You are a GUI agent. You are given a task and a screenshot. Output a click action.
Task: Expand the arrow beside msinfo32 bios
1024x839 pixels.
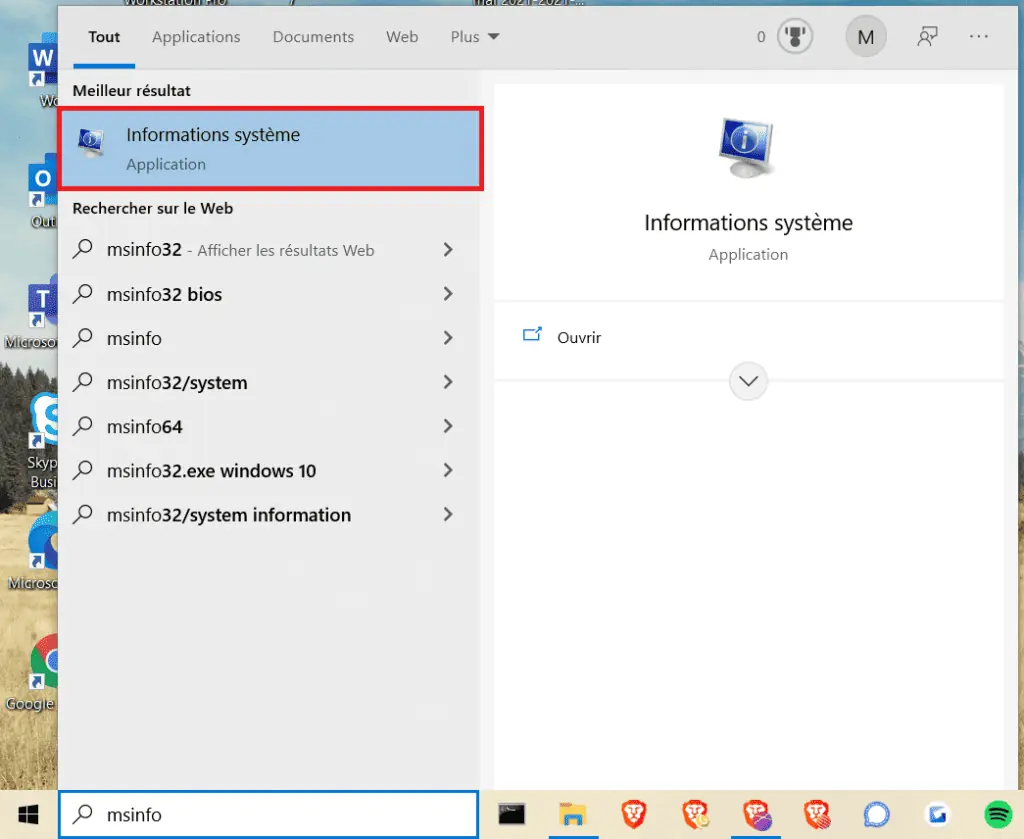tap(447, 294)
